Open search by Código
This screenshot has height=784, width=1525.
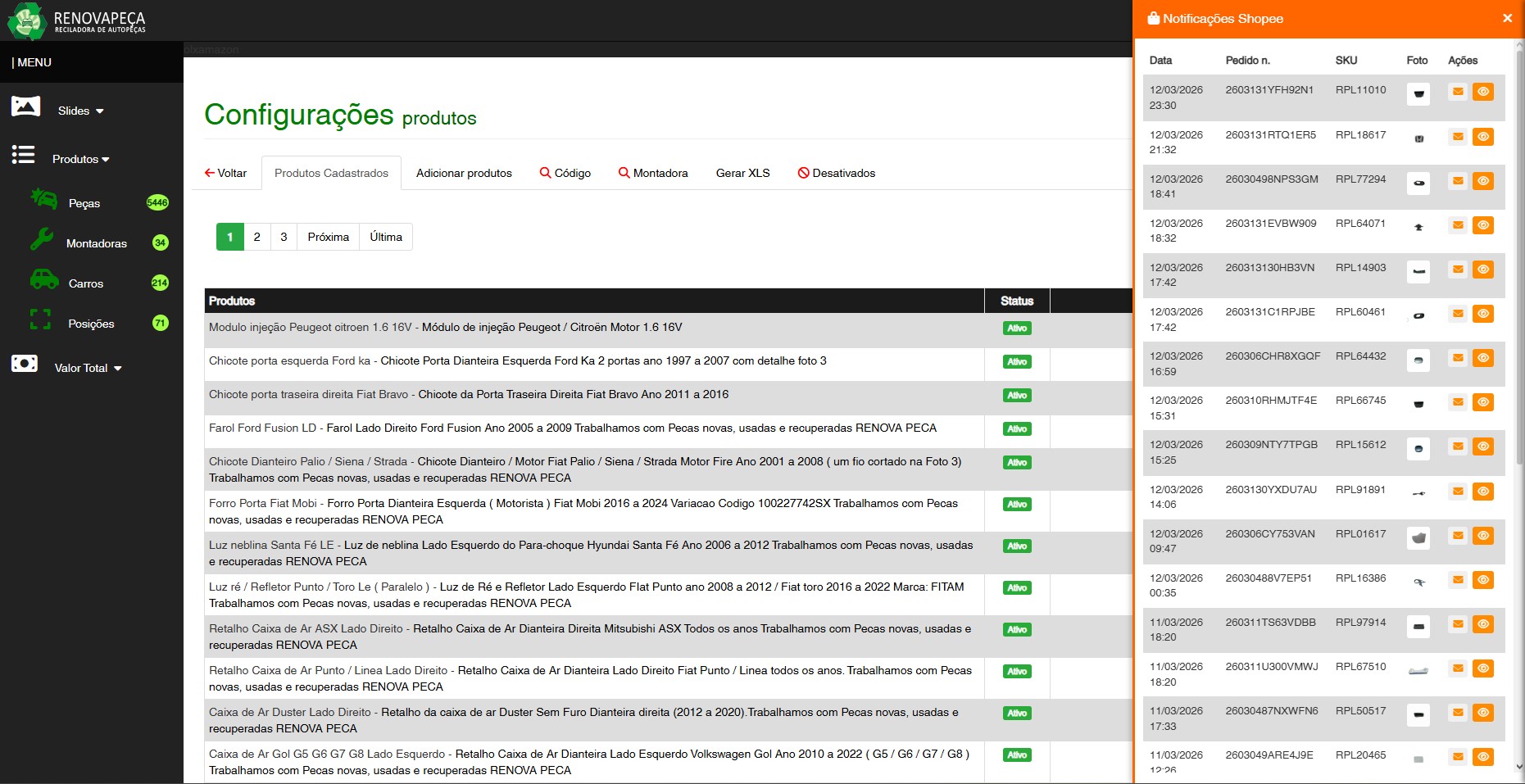coord(565,173)
